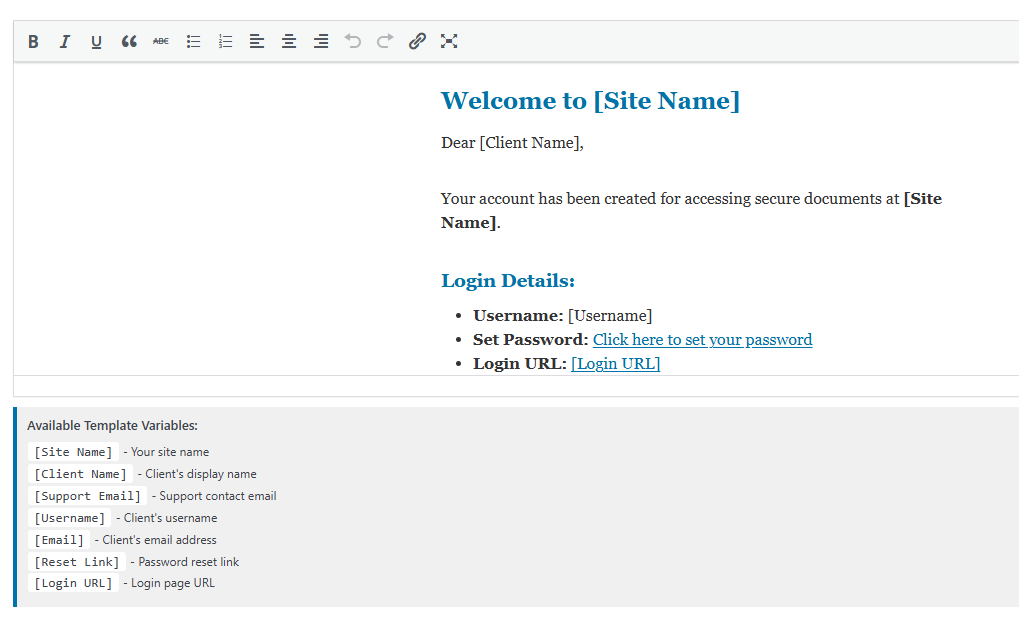The width and height of the screenshot is (1019, 619).
Task: Redo the last edit
Action: [x=385, y=42]
